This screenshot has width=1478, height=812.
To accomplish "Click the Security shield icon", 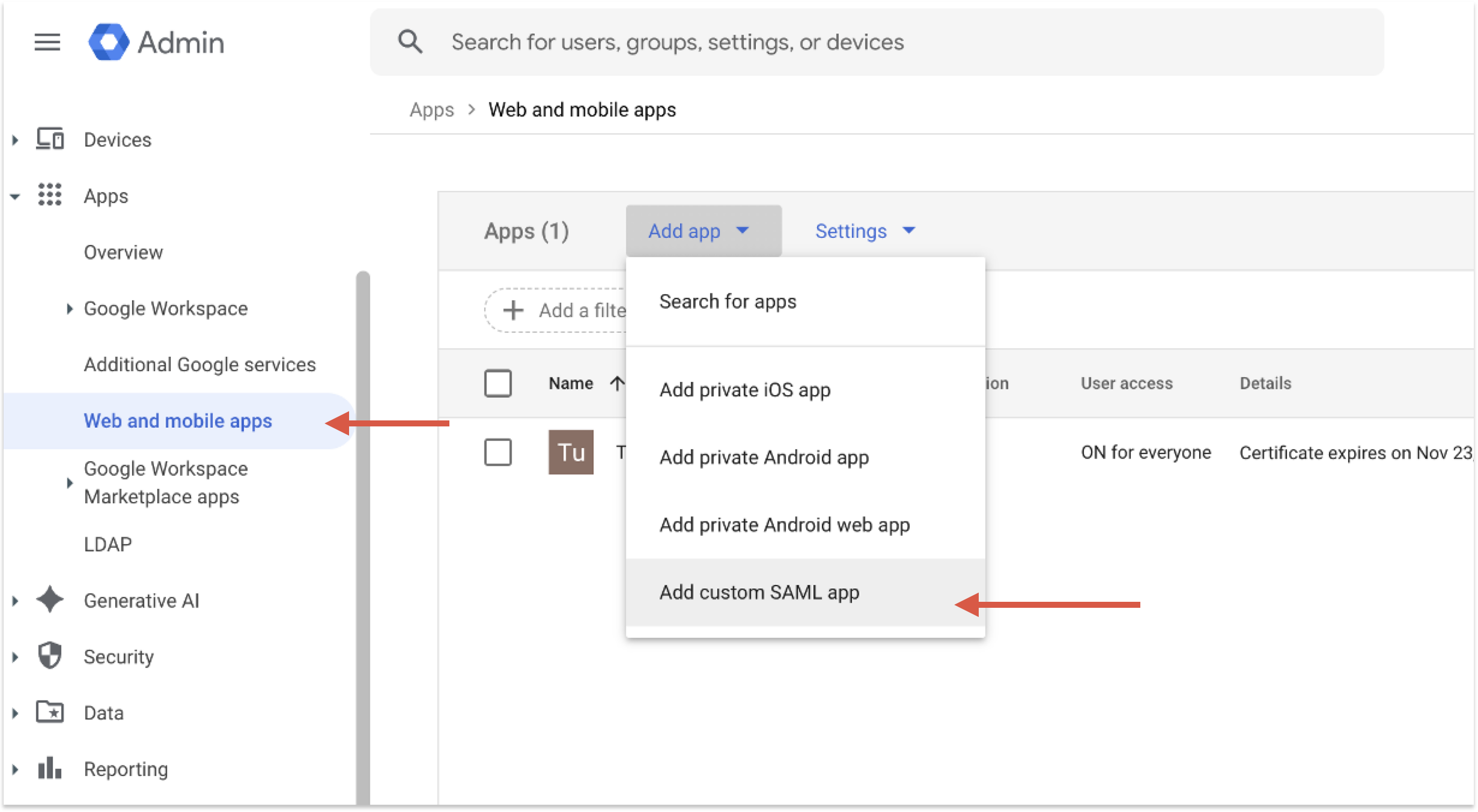I will [x=50, y=656].
